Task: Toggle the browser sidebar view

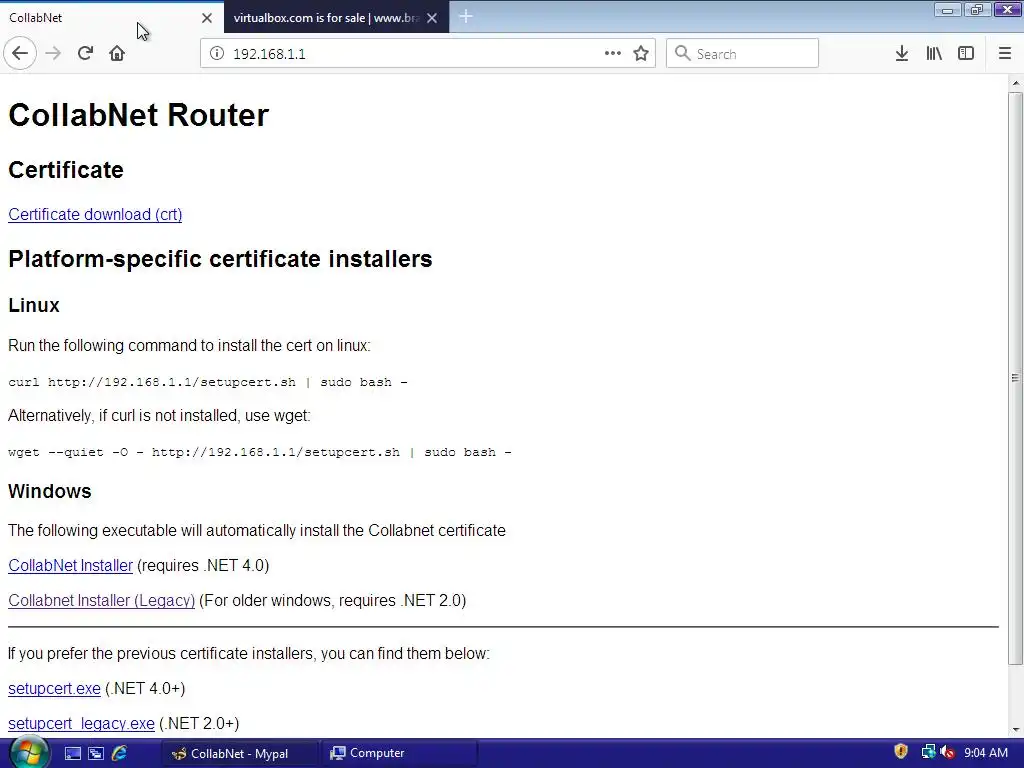Action: (x=966, y=54)
